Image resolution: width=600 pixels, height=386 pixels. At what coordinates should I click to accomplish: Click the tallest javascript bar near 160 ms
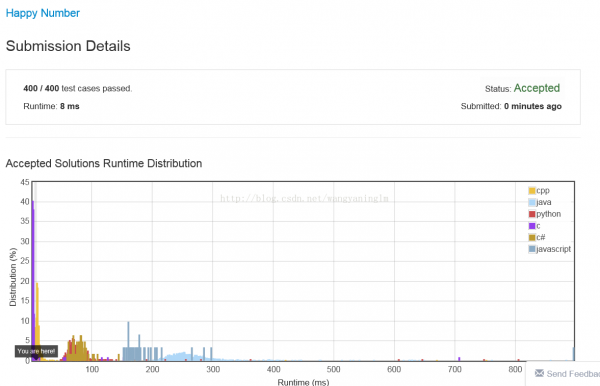[x=128, y=341]
